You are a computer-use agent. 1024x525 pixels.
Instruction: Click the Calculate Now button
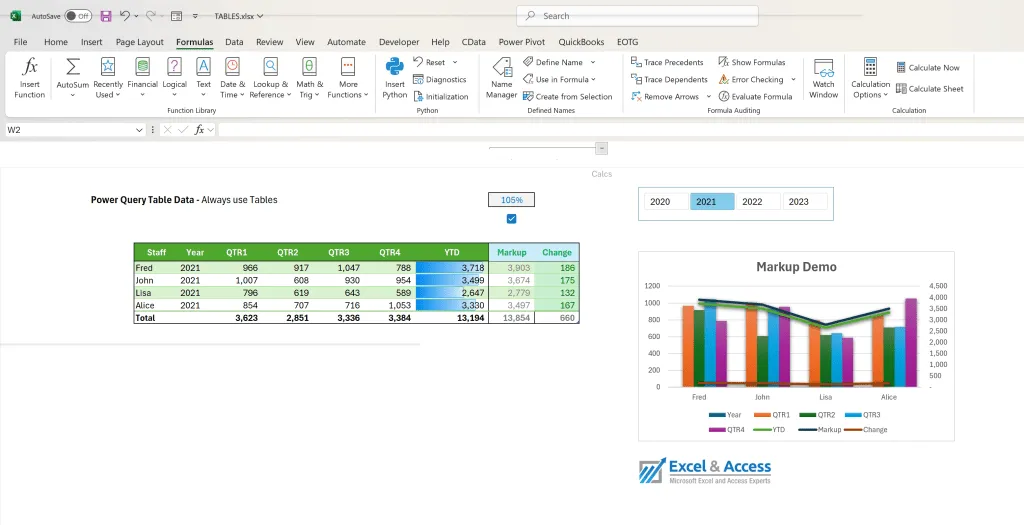[927, 68]
